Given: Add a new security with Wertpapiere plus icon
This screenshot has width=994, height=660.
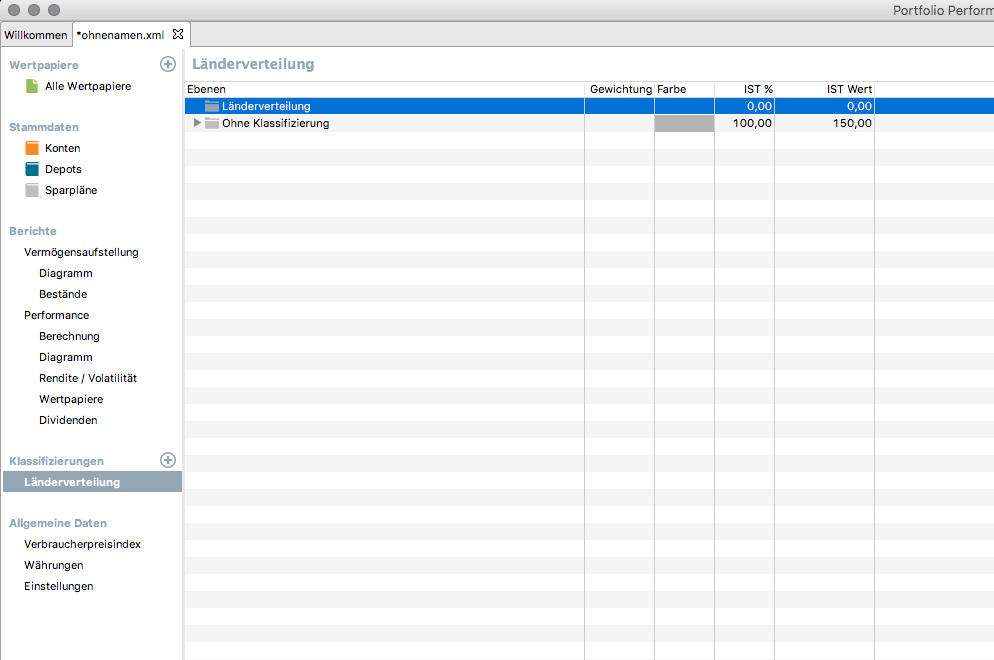Looking at the screenshot, I should tap(167, 64).
